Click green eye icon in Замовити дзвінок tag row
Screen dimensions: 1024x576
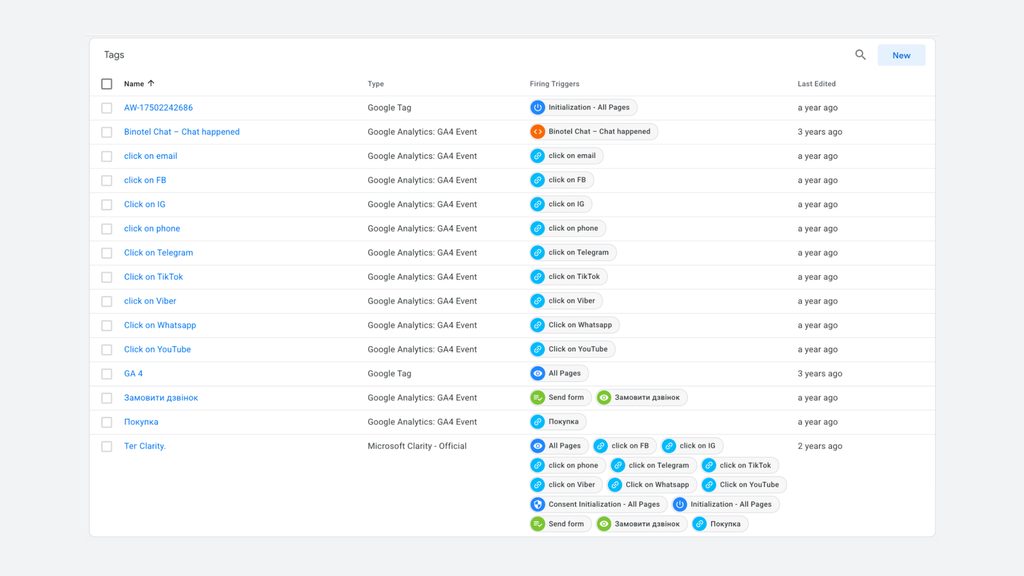click(604, 397)
